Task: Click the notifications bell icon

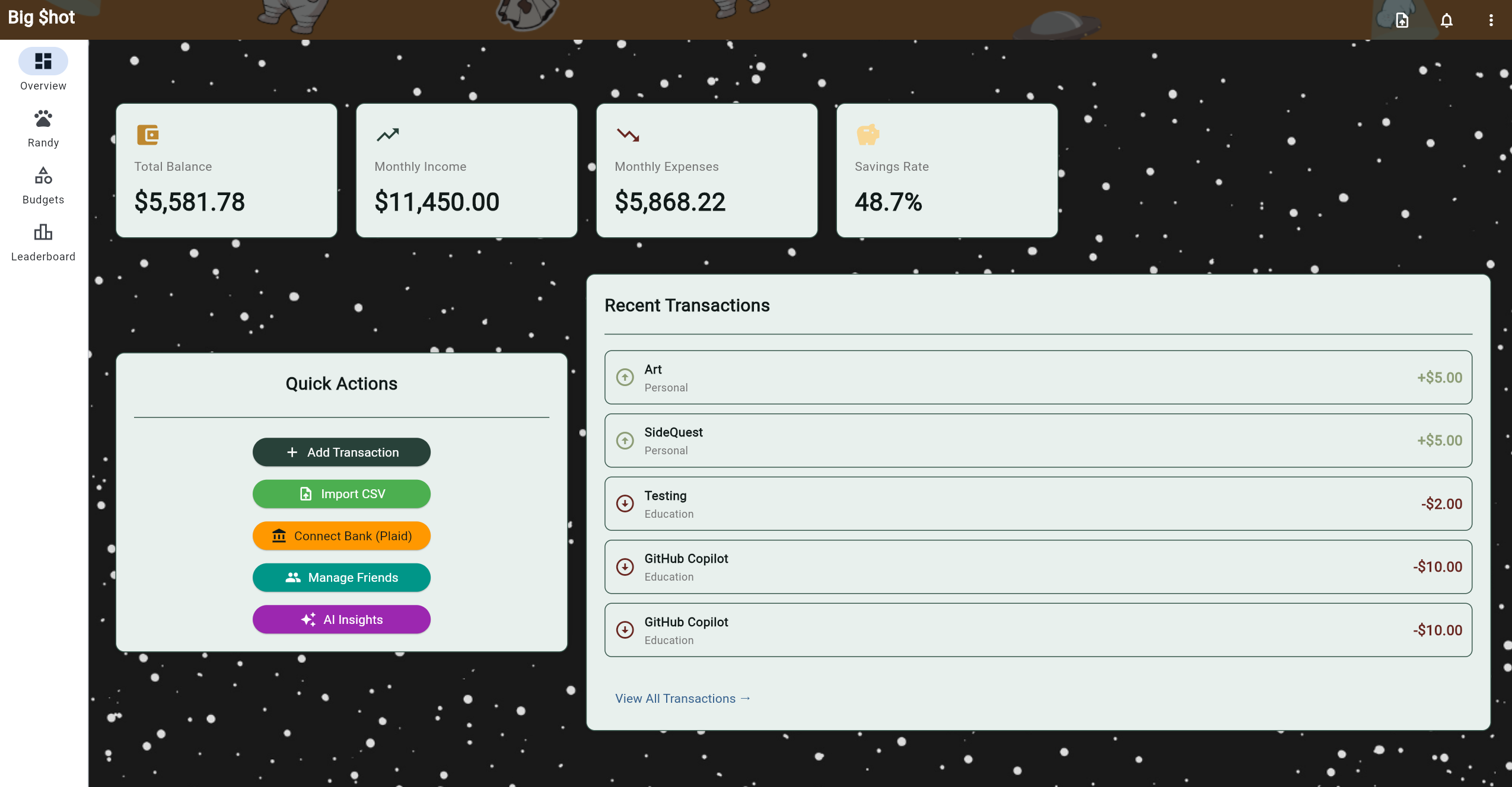Action: 1446,20
